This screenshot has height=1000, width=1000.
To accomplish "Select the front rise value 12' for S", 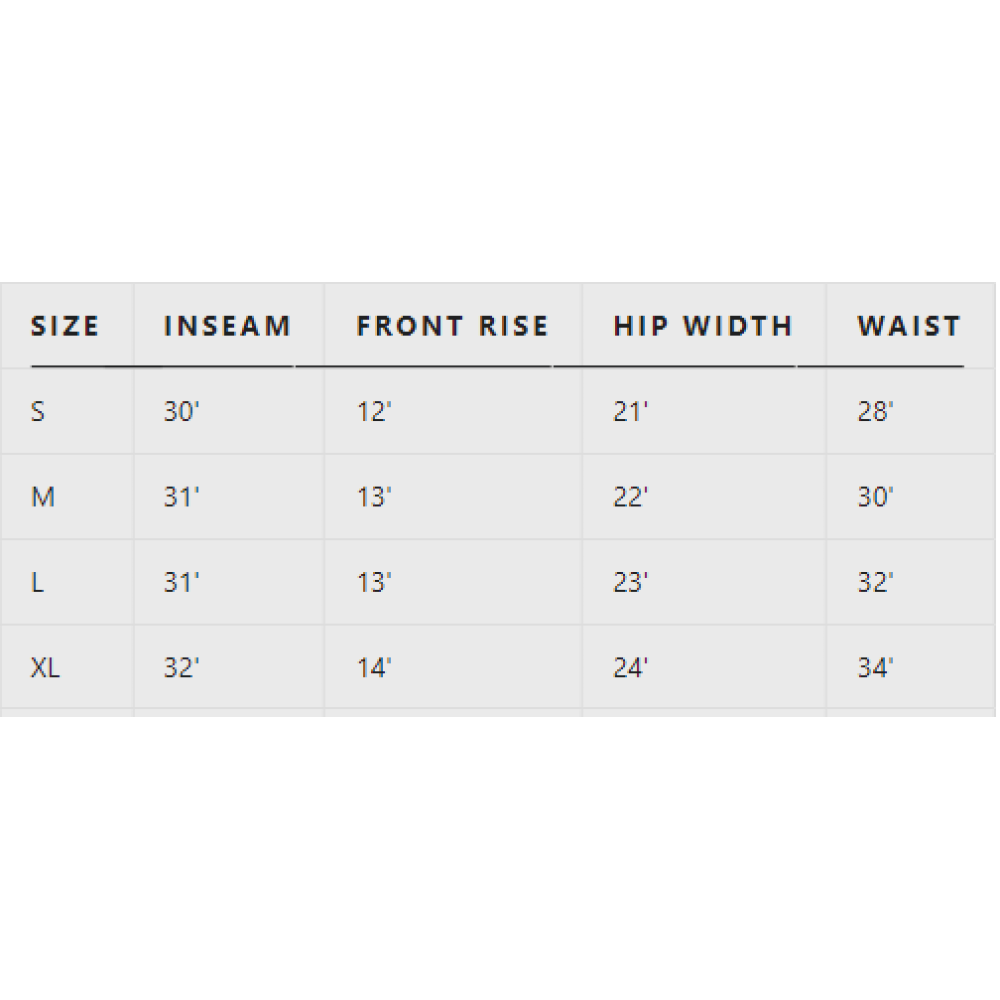I will tap(373, 411).
